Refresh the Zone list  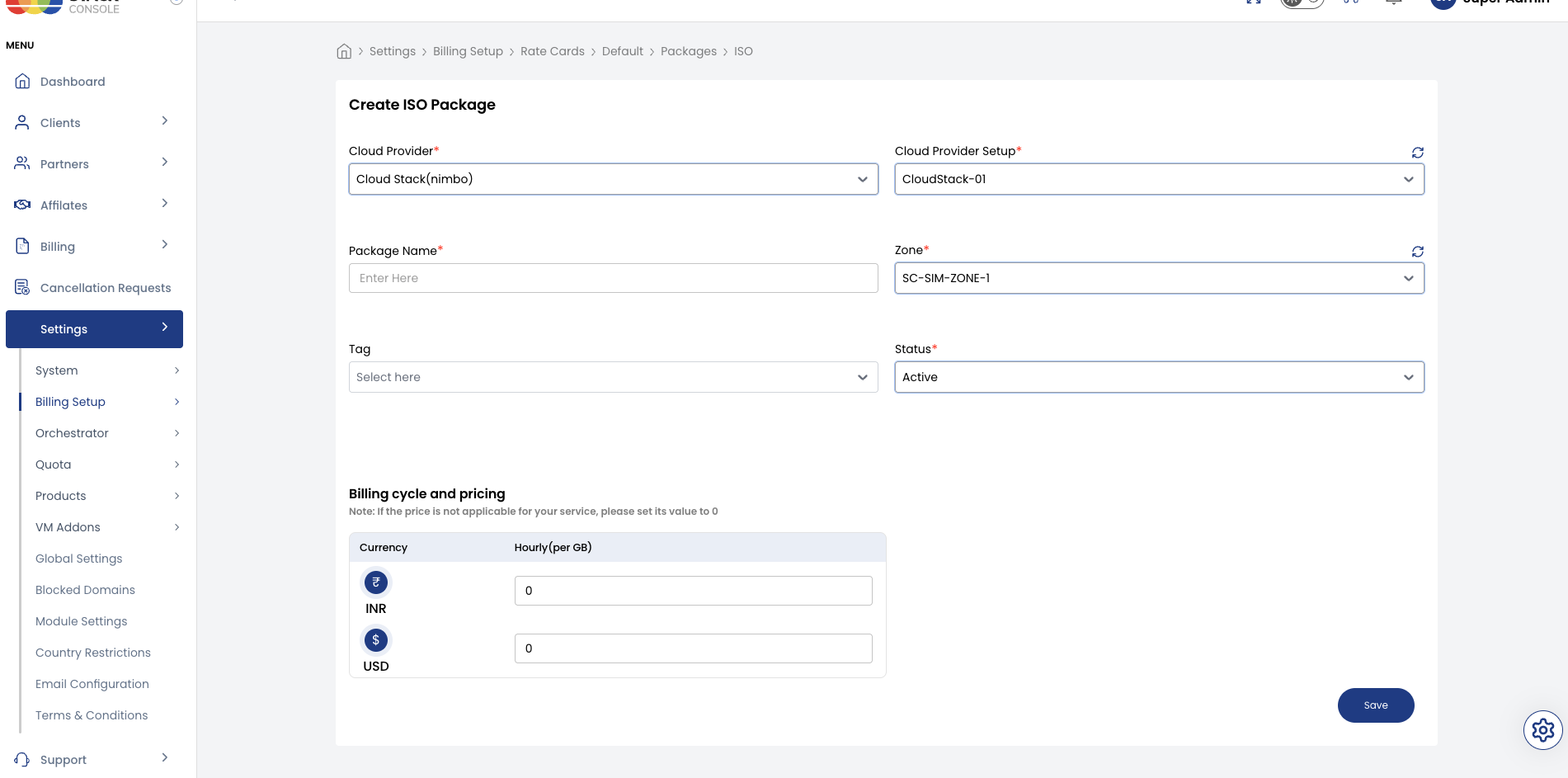1418,252
